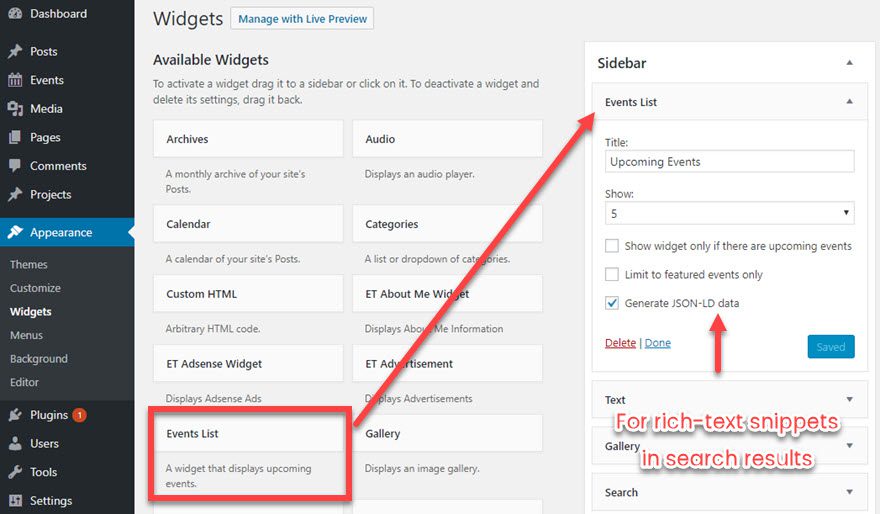The image size is (880, 514).
Task: Go to Customize submenu item
Action: coord(35,288)
